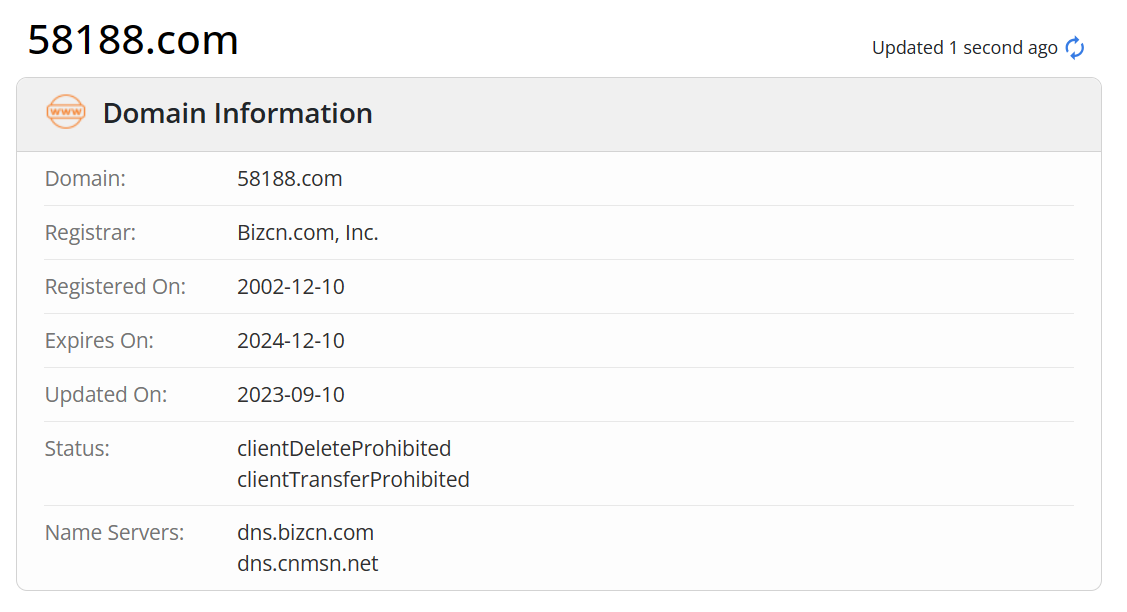This screenshot has width=1127, height=612.
Task: Click the domain value 58188.com
Action: tap(290, 178)
